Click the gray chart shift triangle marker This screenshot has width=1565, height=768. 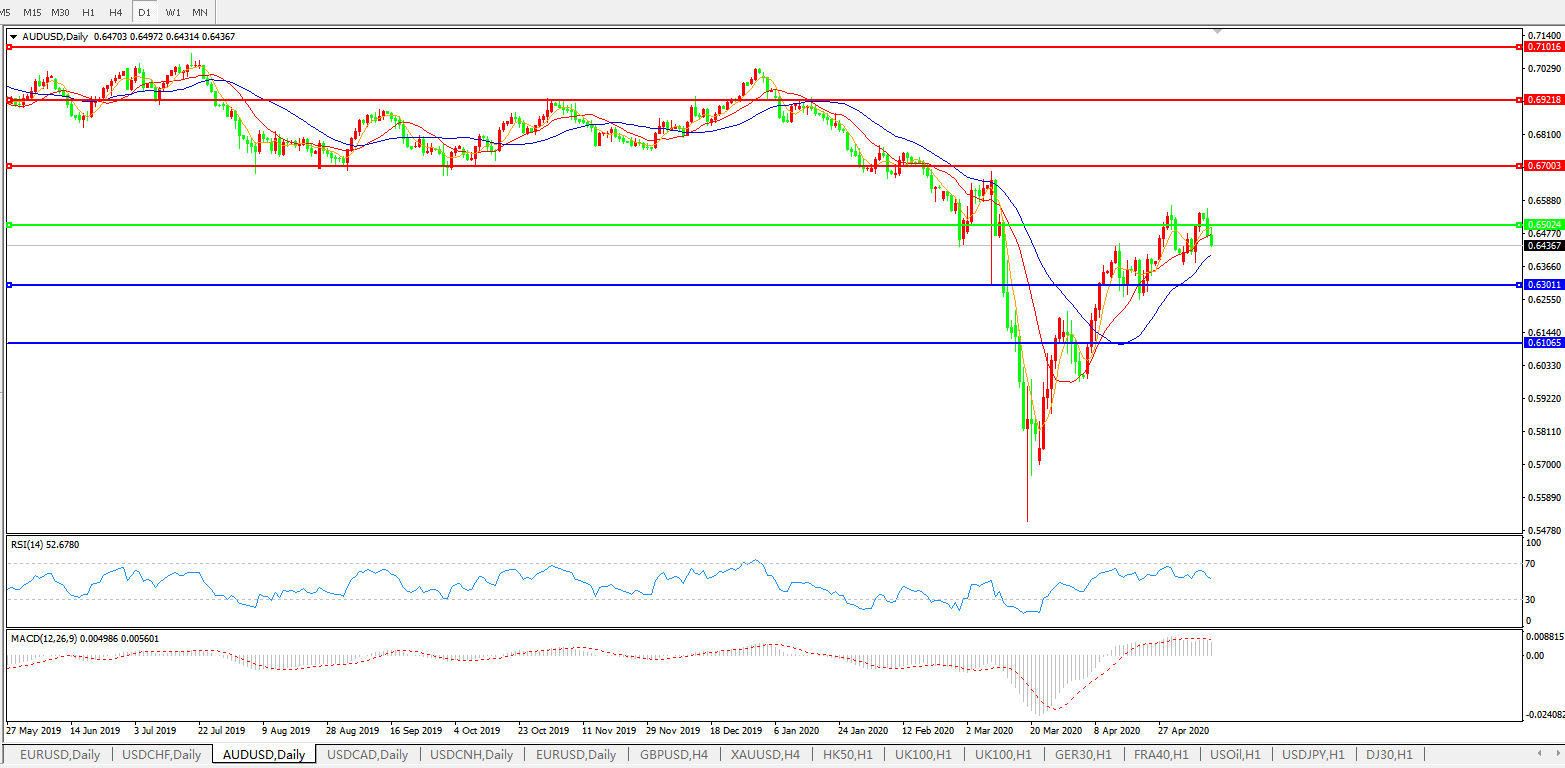pos(1217,32)
